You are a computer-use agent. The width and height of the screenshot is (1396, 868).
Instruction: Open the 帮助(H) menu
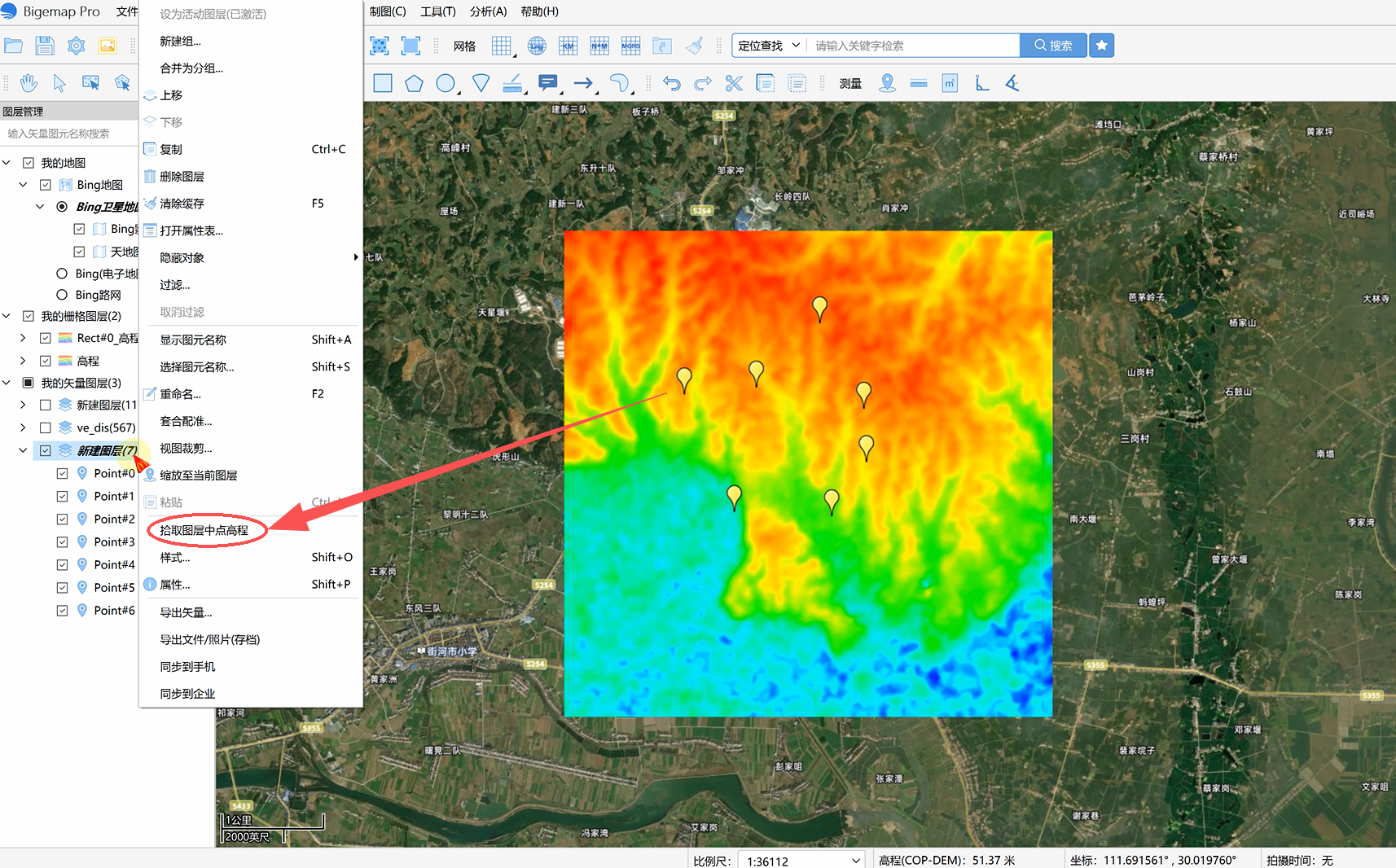540,11
